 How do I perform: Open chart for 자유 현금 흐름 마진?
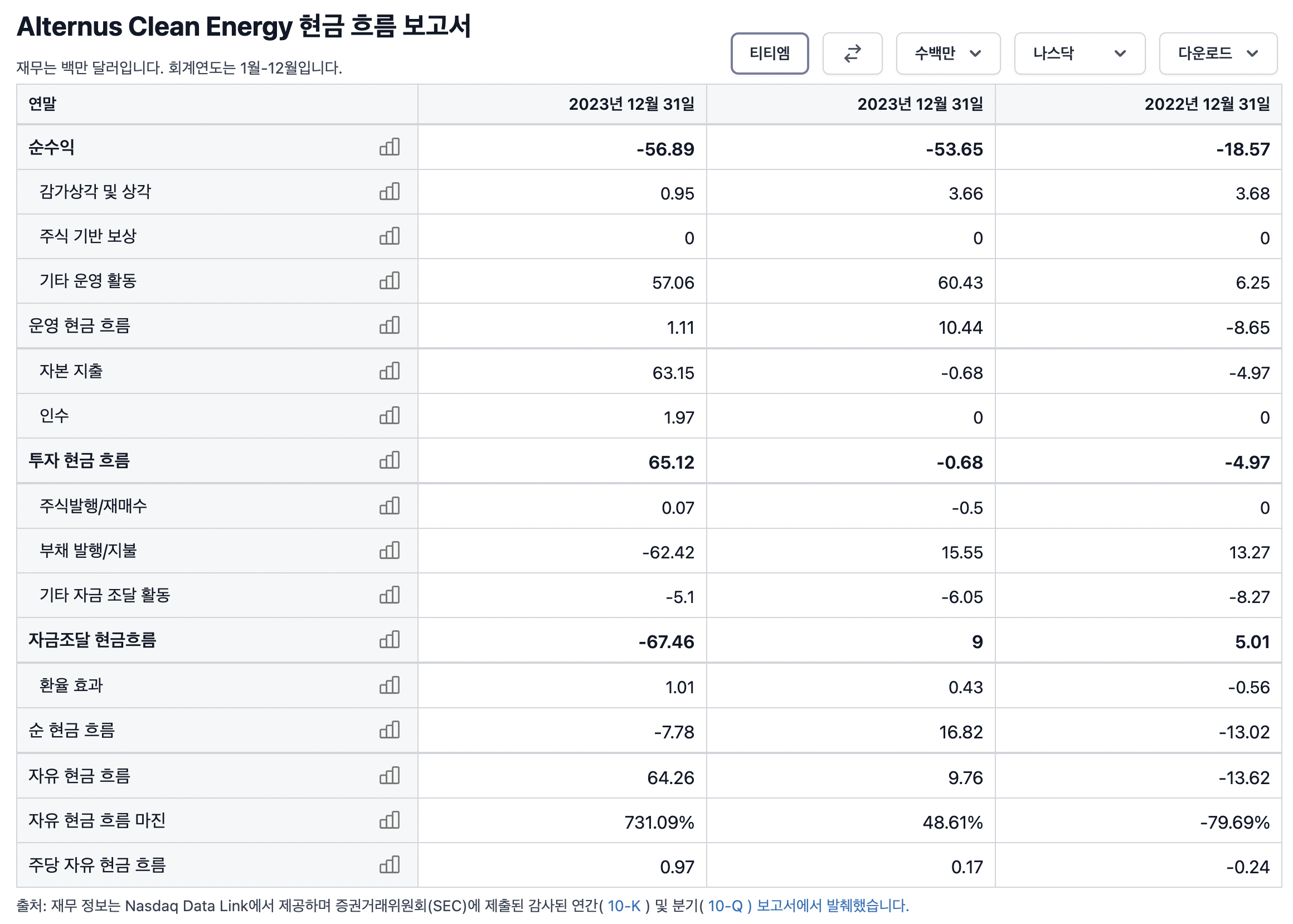coord(390,820)
